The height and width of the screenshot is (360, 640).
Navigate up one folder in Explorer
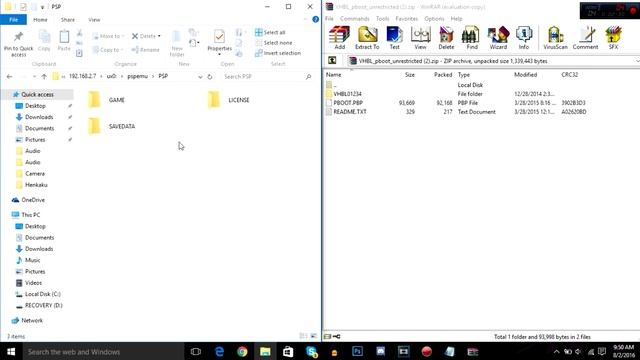pyautogui.click(x=44, y=76)
